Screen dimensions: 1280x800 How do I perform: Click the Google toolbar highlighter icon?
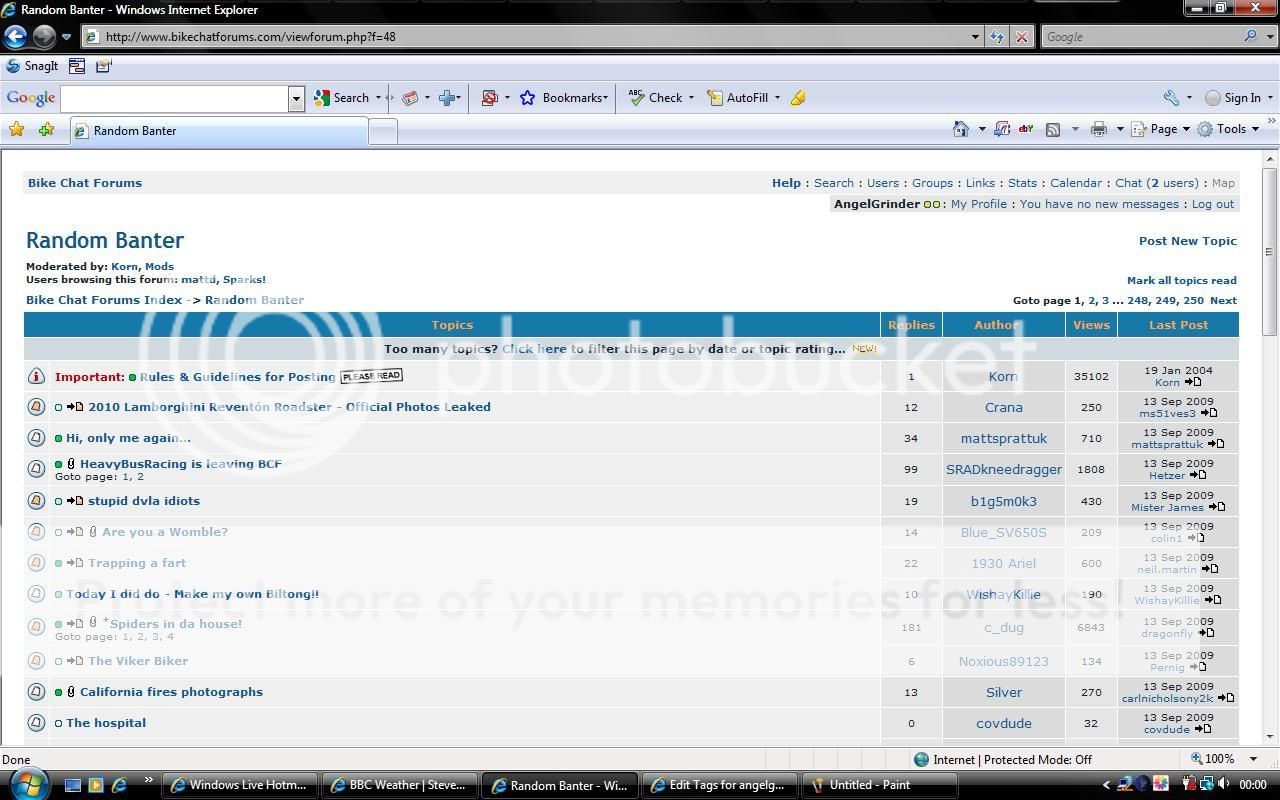797,98
